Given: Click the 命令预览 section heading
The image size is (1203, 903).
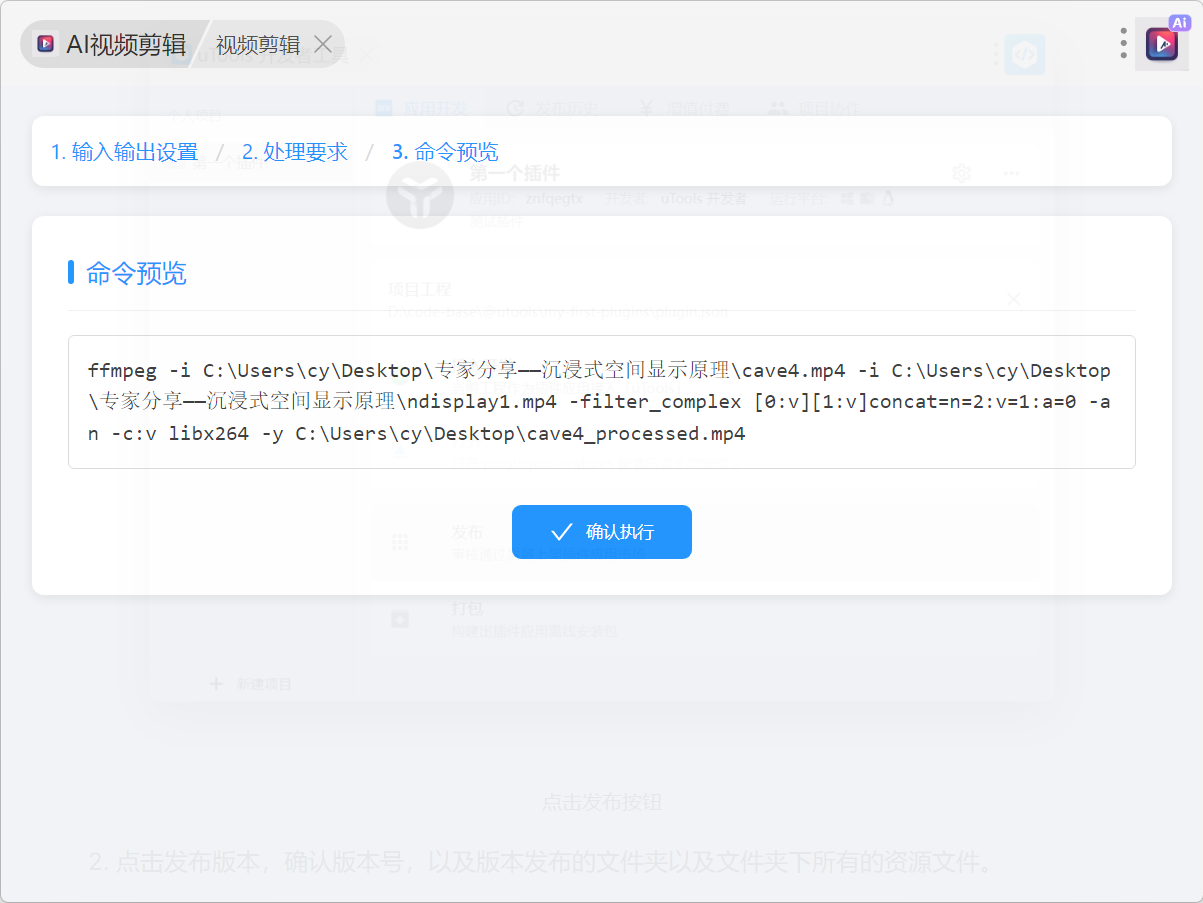Looking at the screenshot, I should [x=136, y=273].
